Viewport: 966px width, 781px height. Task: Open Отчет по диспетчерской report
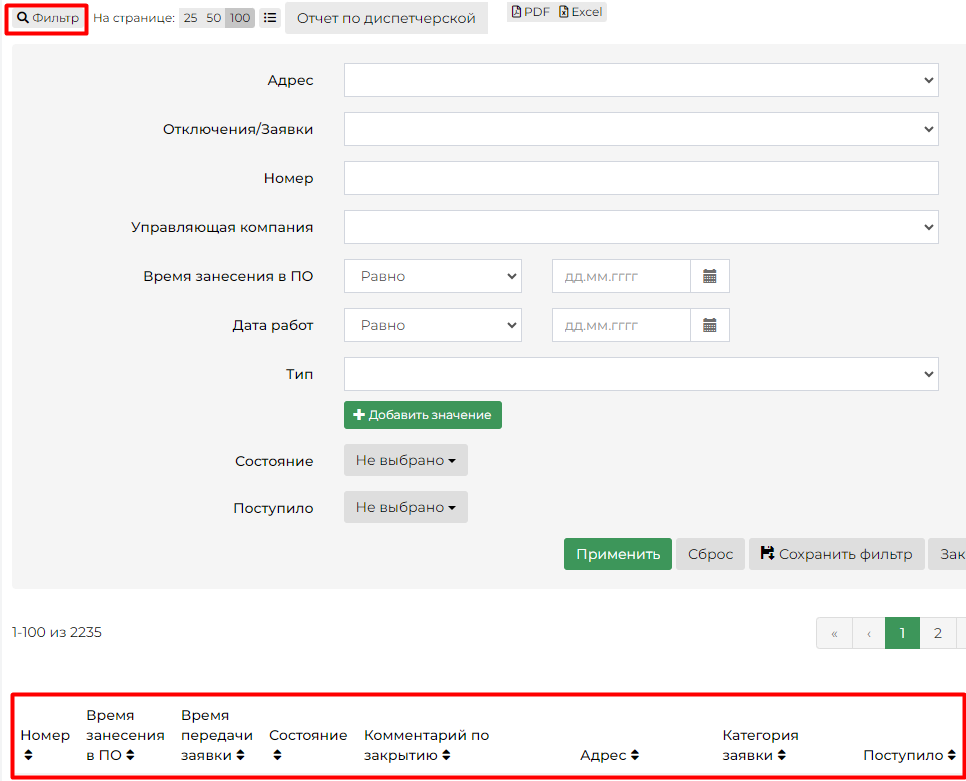[386, 18]
